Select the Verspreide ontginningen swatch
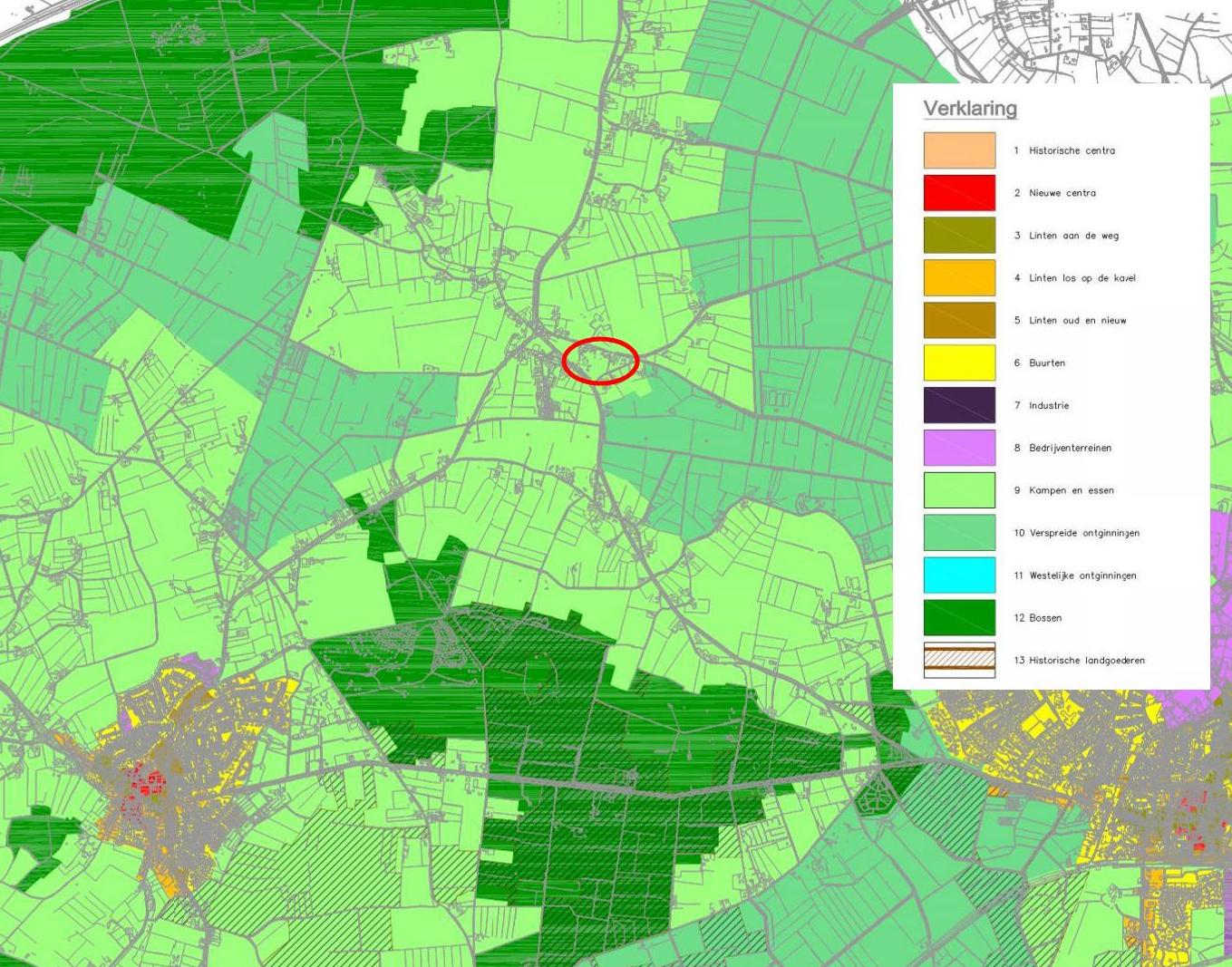 pos(959,533)
